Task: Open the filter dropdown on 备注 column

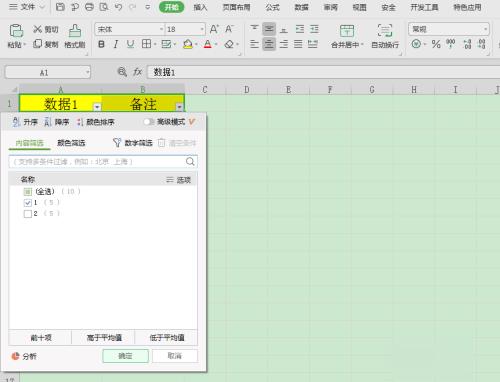Action: pyautogui.click(x=179, y=107)
